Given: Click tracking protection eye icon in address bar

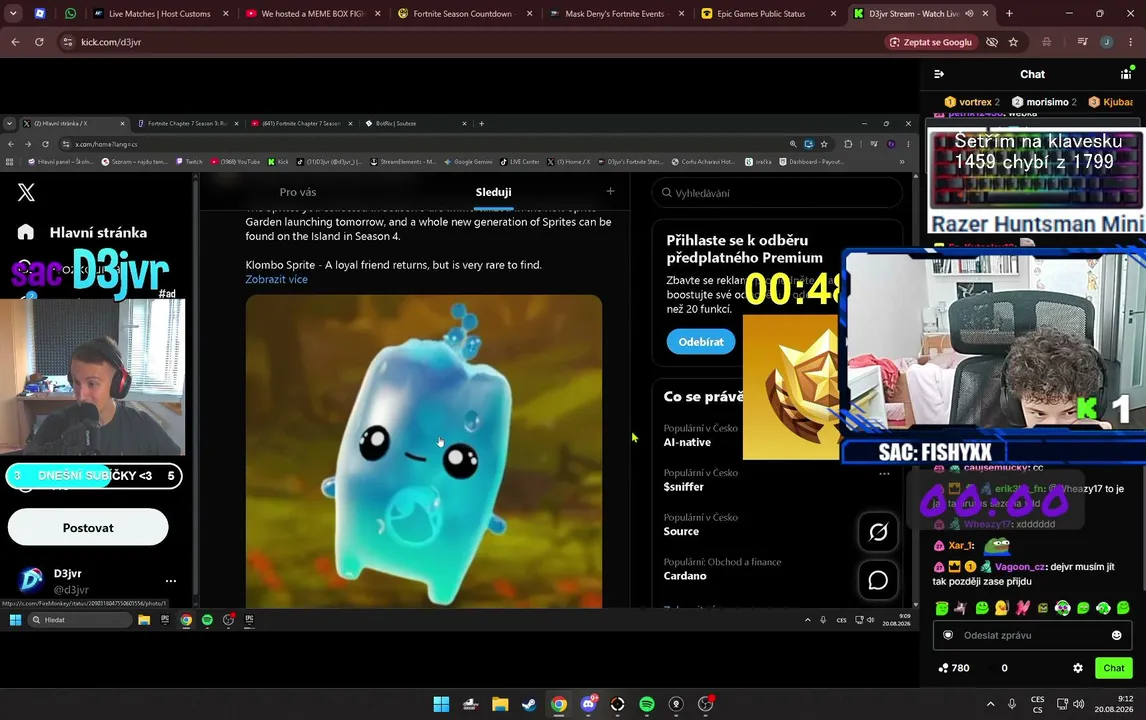Looking at the screenshot, I should pyautogui.click(x=992, y=42).
